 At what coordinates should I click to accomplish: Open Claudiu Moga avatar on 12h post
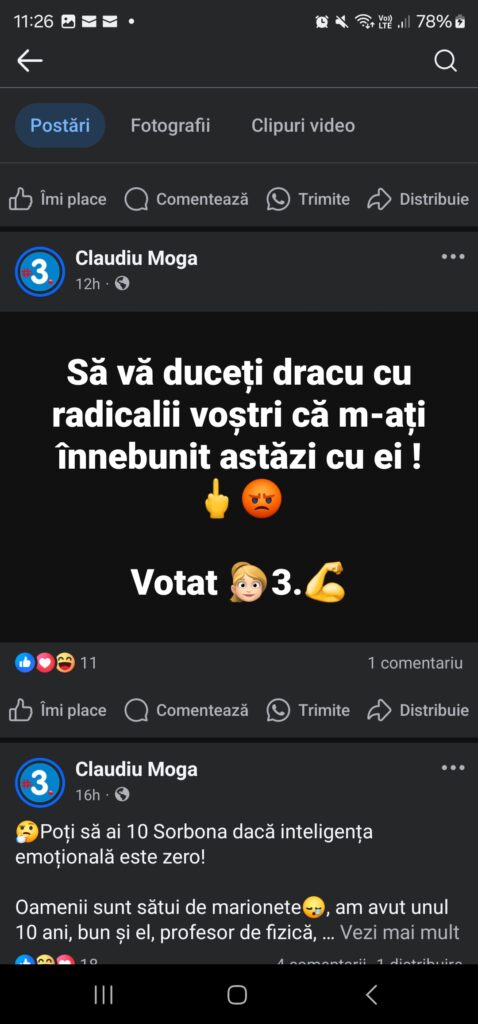[40, 271]
